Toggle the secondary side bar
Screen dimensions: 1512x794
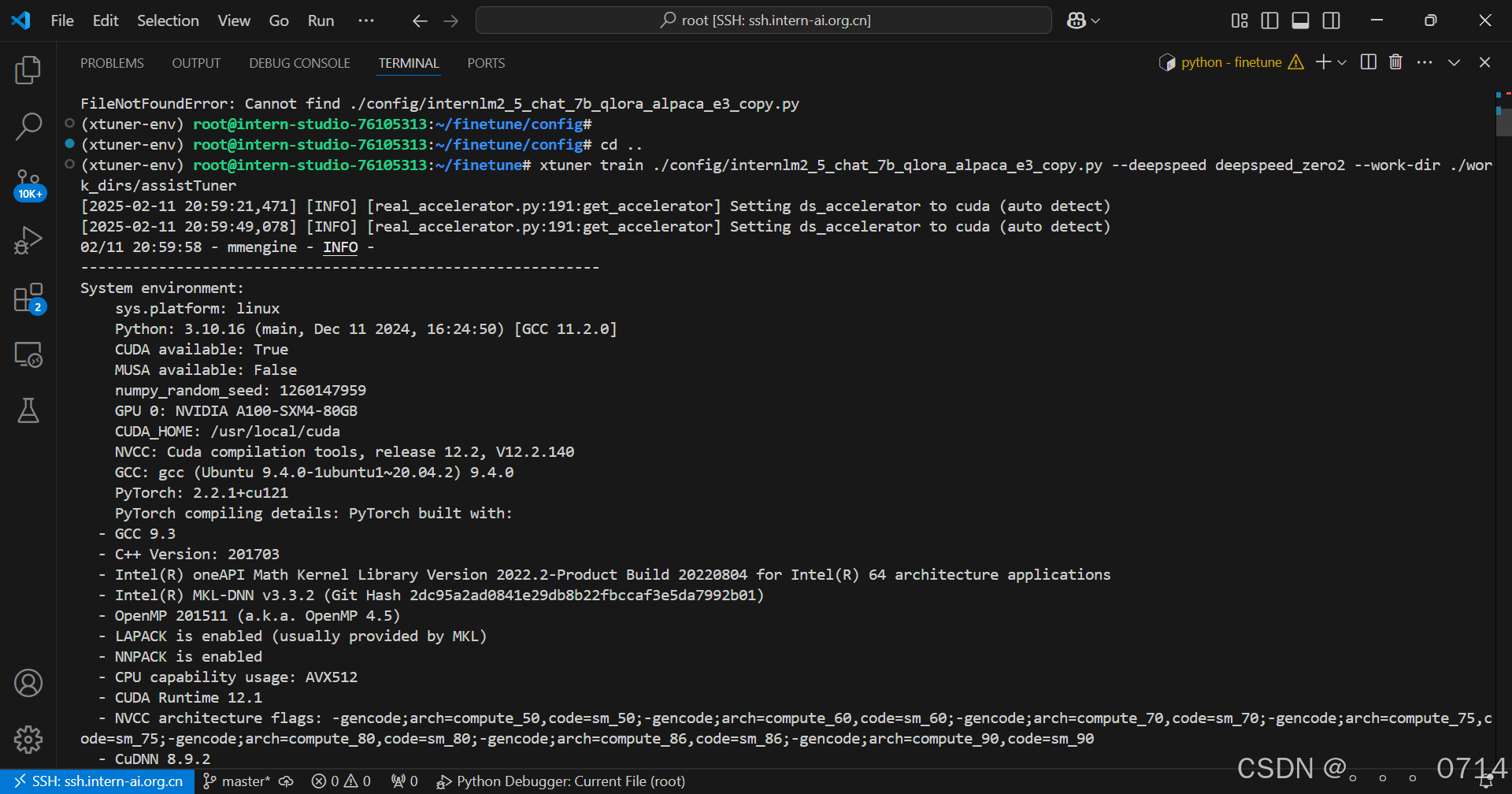pyautogui.click(x=1332, y=20)
